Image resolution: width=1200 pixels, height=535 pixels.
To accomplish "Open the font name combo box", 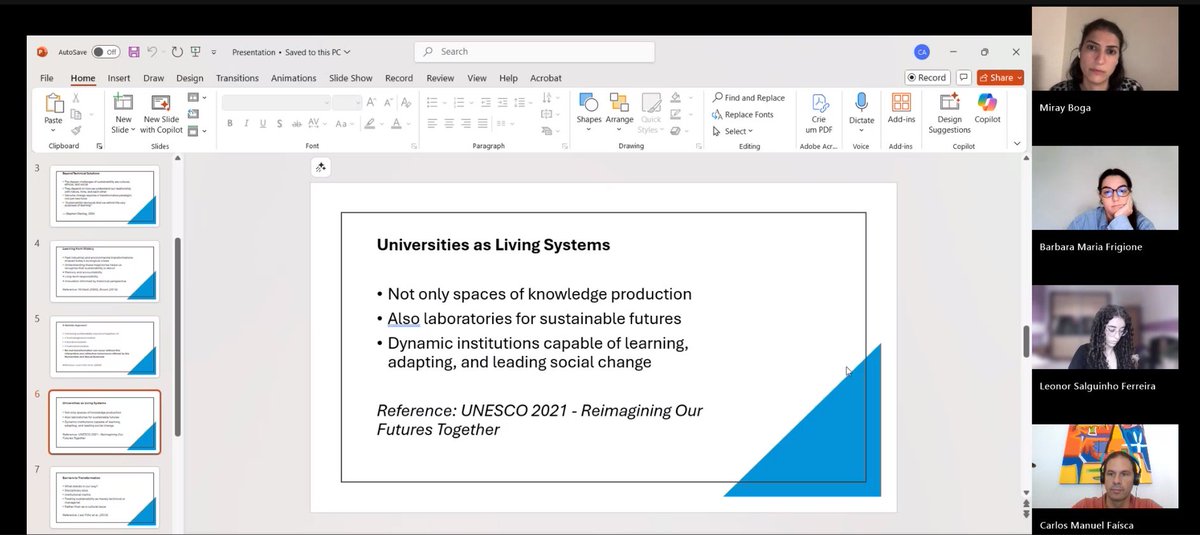I will (276, 103).
